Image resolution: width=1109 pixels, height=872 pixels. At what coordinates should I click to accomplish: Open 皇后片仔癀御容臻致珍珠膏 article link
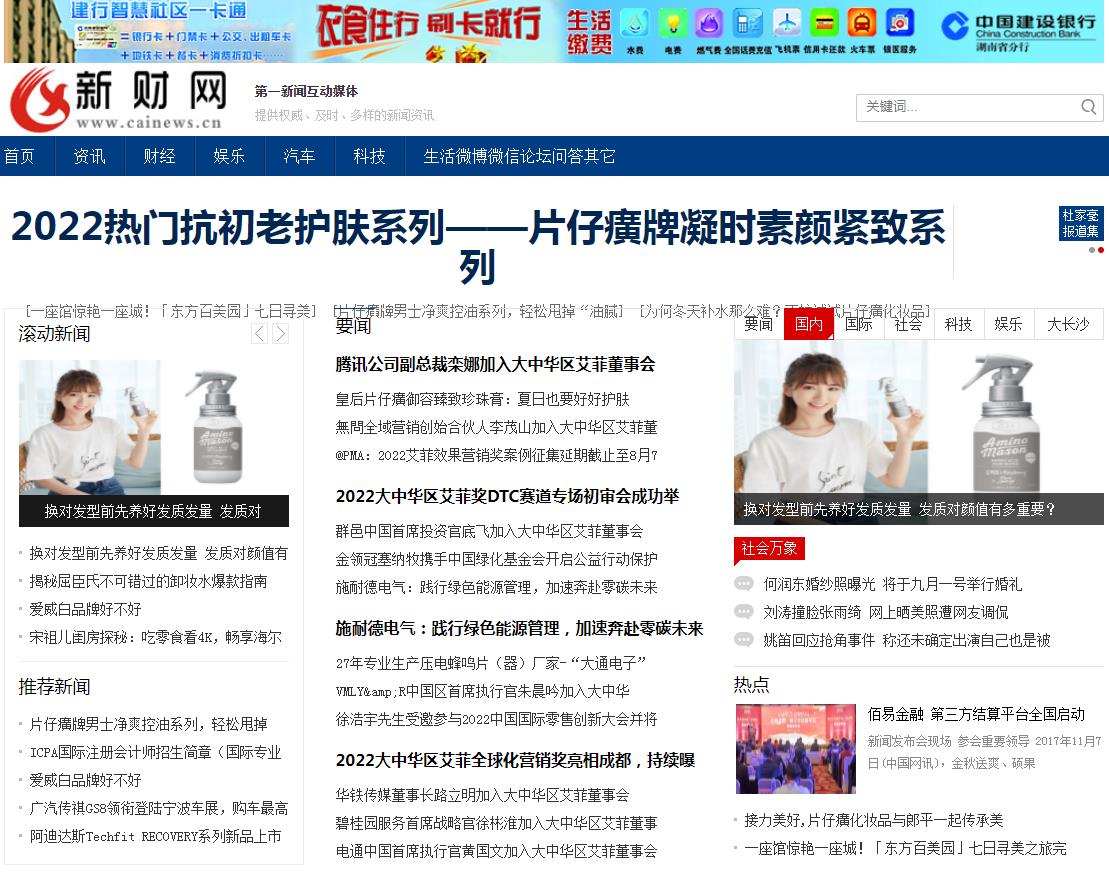tap(482, 399)
